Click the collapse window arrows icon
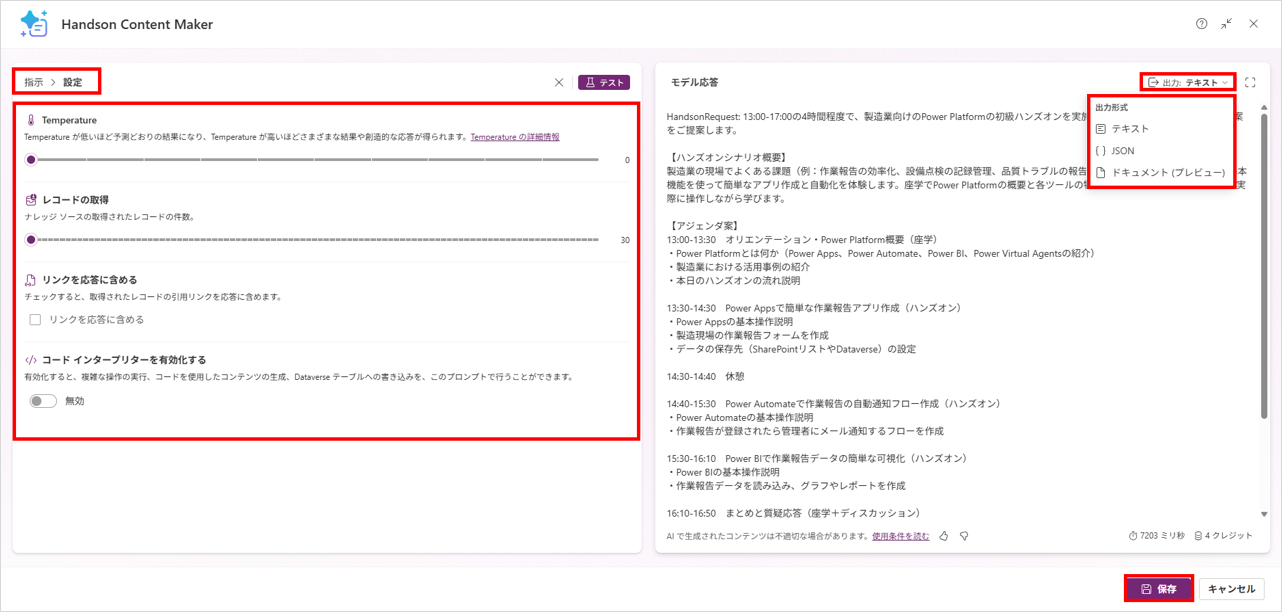 click(1227, 24)
